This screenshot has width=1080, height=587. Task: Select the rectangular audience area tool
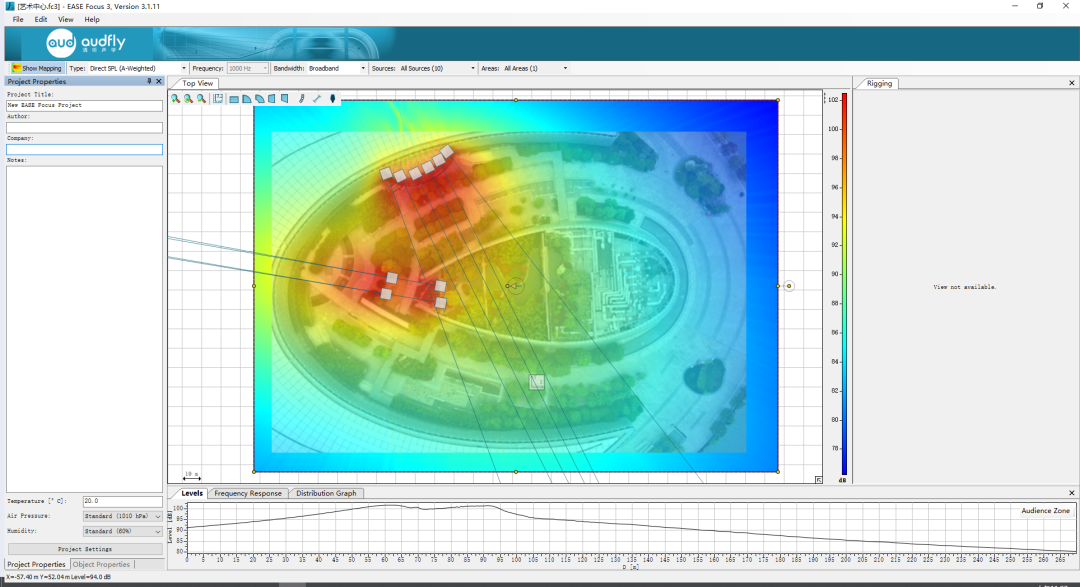234,99
